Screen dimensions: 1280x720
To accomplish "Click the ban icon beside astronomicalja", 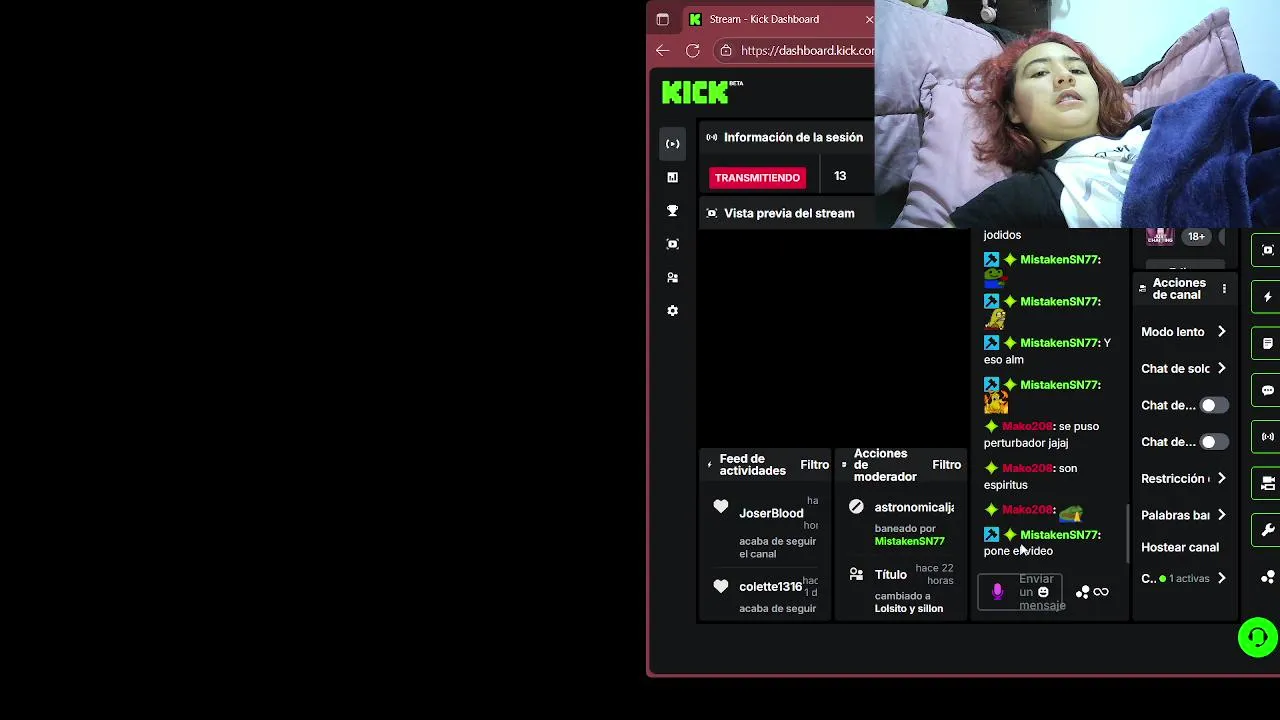I will tap(856, 507).
